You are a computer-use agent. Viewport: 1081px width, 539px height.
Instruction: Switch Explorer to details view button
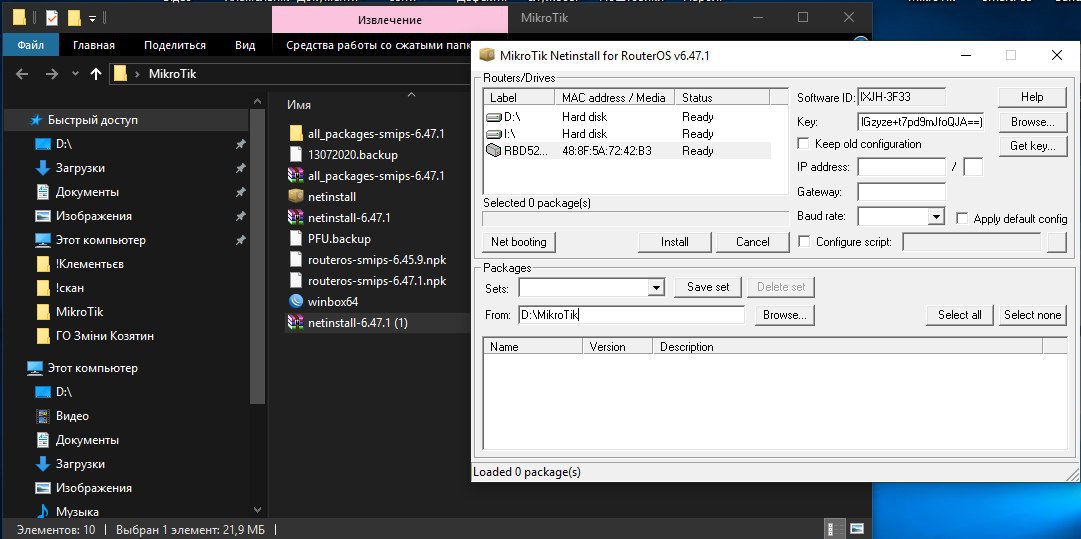point(835,529)
